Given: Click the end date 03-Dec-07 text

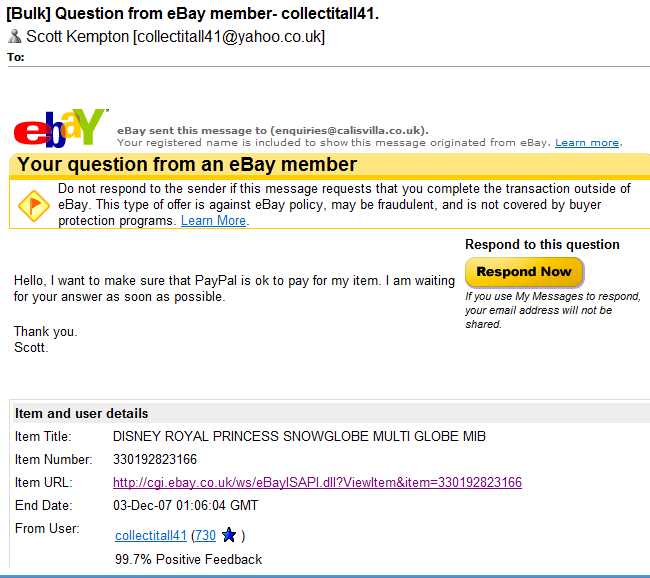Looking at the screenshot, I should click(185, 505).
